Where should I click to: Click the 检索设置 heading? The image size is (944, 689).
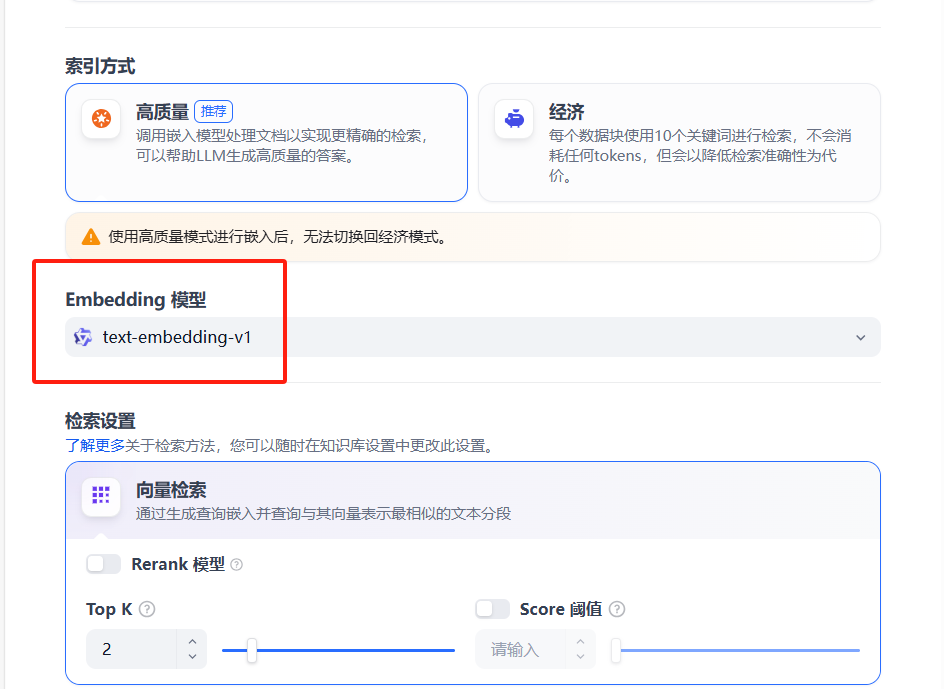[100, 421]
